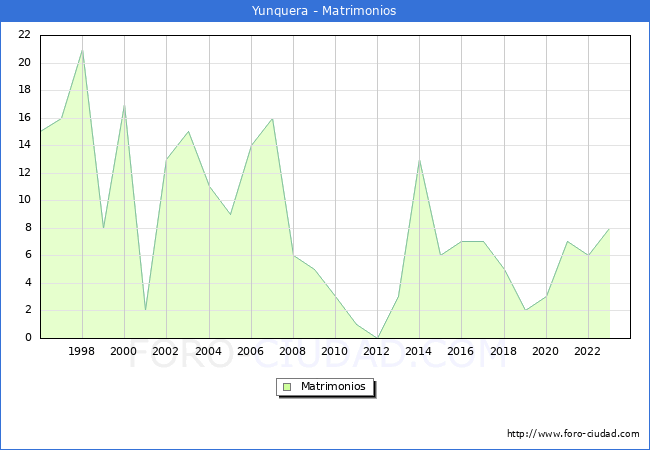
Task: Click the x-axis label 2008
Action: pyautogui.click(x=292, y=351)
